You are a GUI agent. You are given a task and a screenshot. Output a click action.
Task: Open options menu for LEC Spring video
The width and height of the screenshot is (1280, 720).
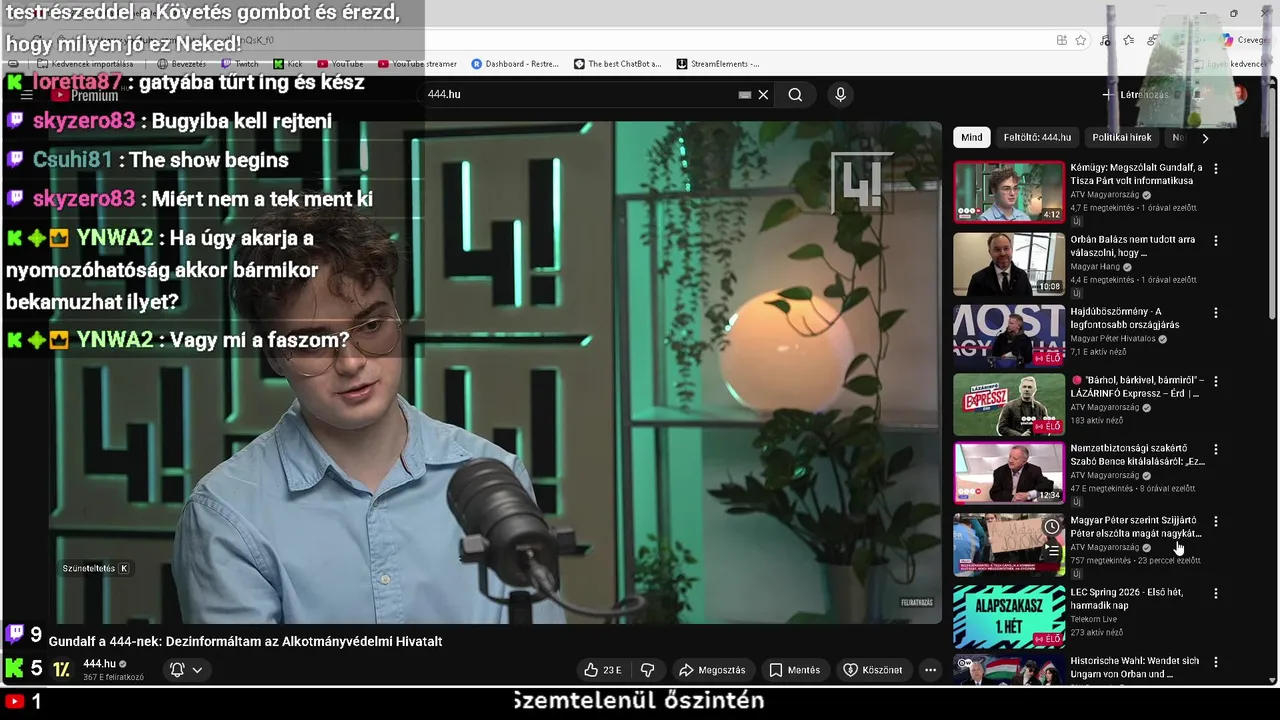[1216, 594]
